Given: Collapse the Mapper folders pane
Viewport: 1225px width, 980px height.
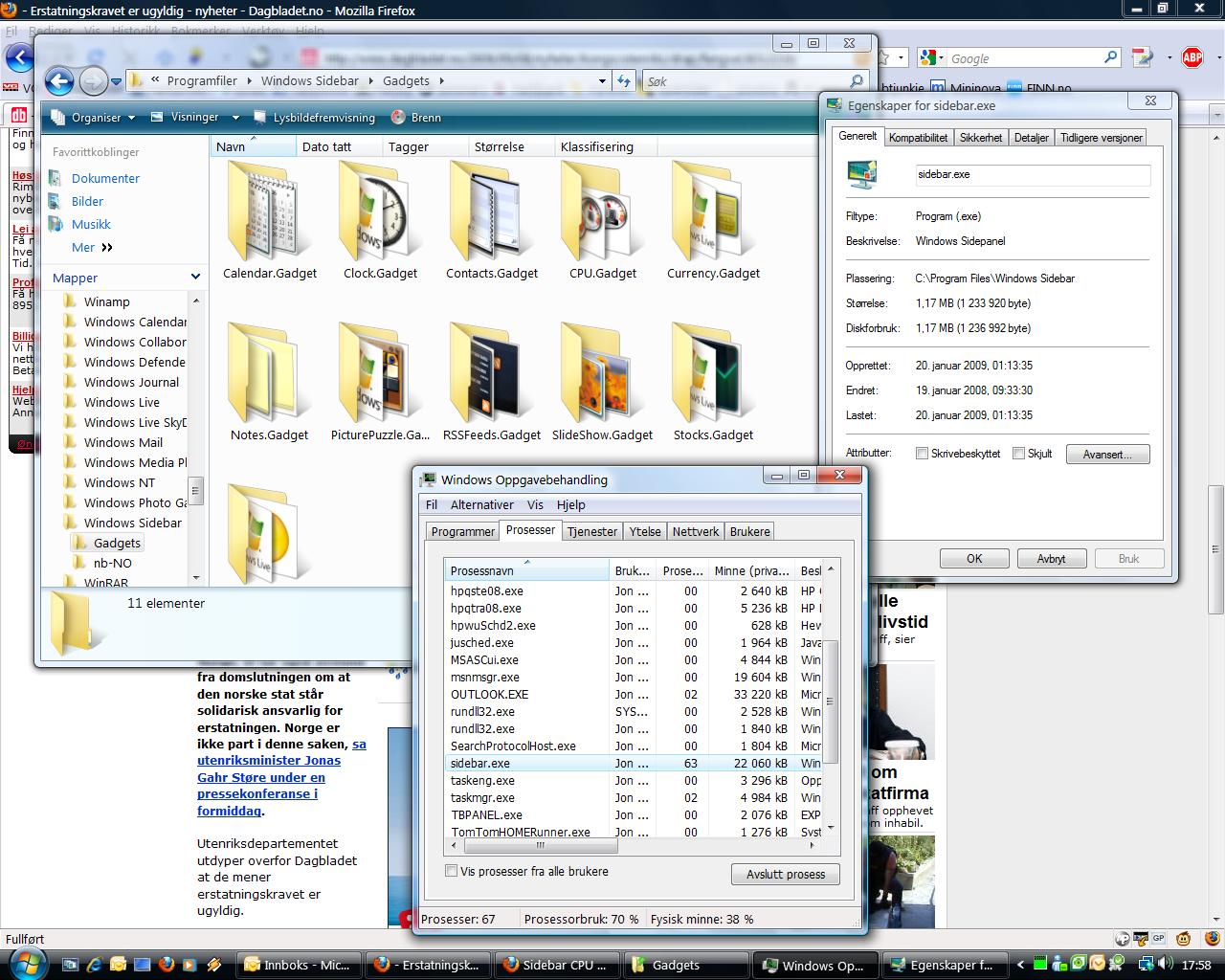Looking at the screenshot, I should coord(196,278).
